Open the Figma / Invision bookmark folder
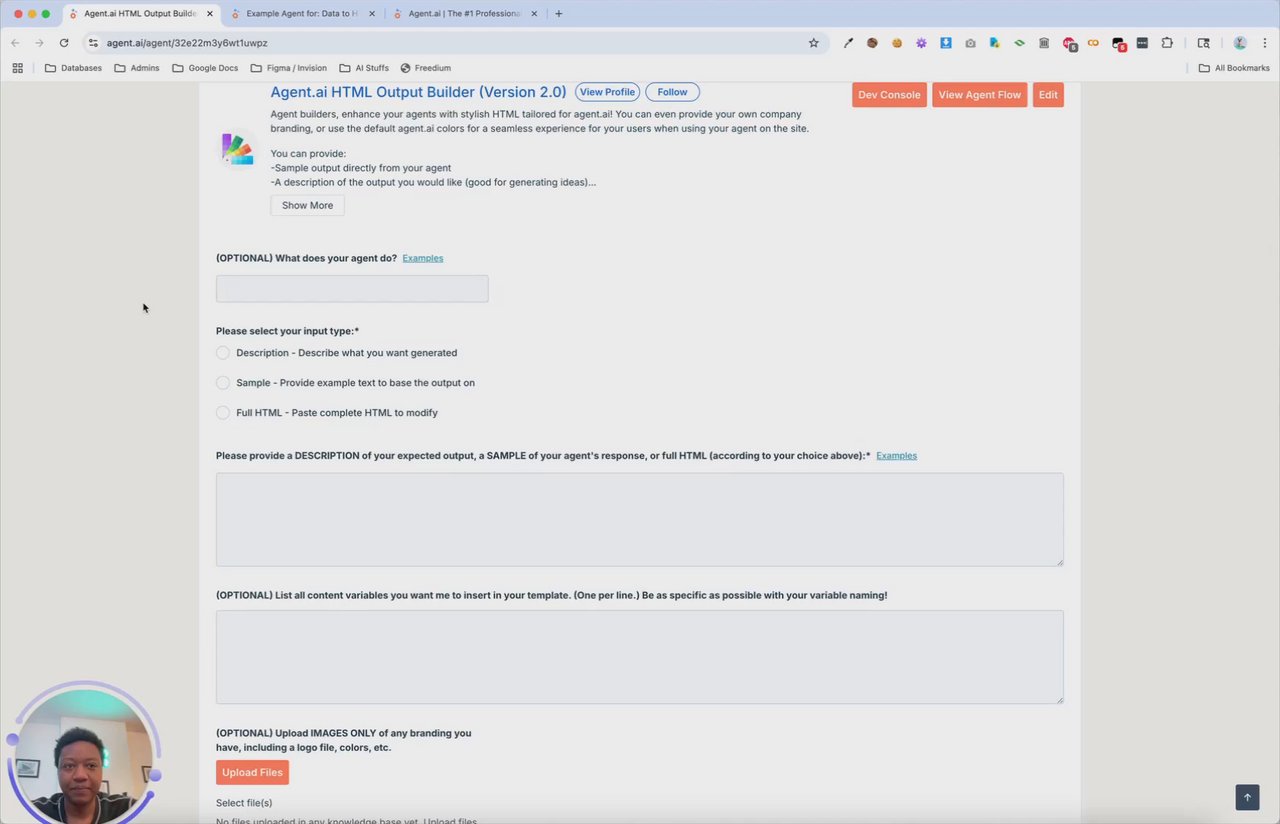Screen dimensions: 1280x824 point(288,68)
